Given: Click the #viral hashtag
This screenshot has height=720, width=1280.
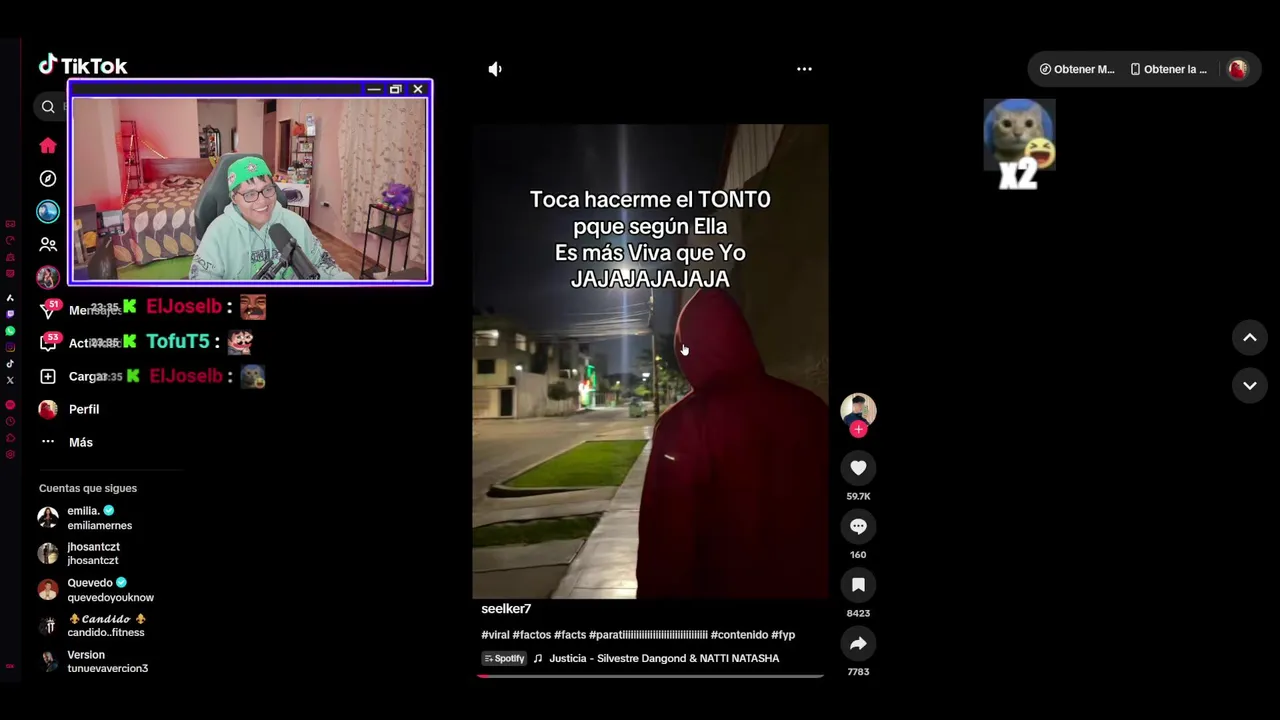Looking at the screenshot, I should pos(495,635).
